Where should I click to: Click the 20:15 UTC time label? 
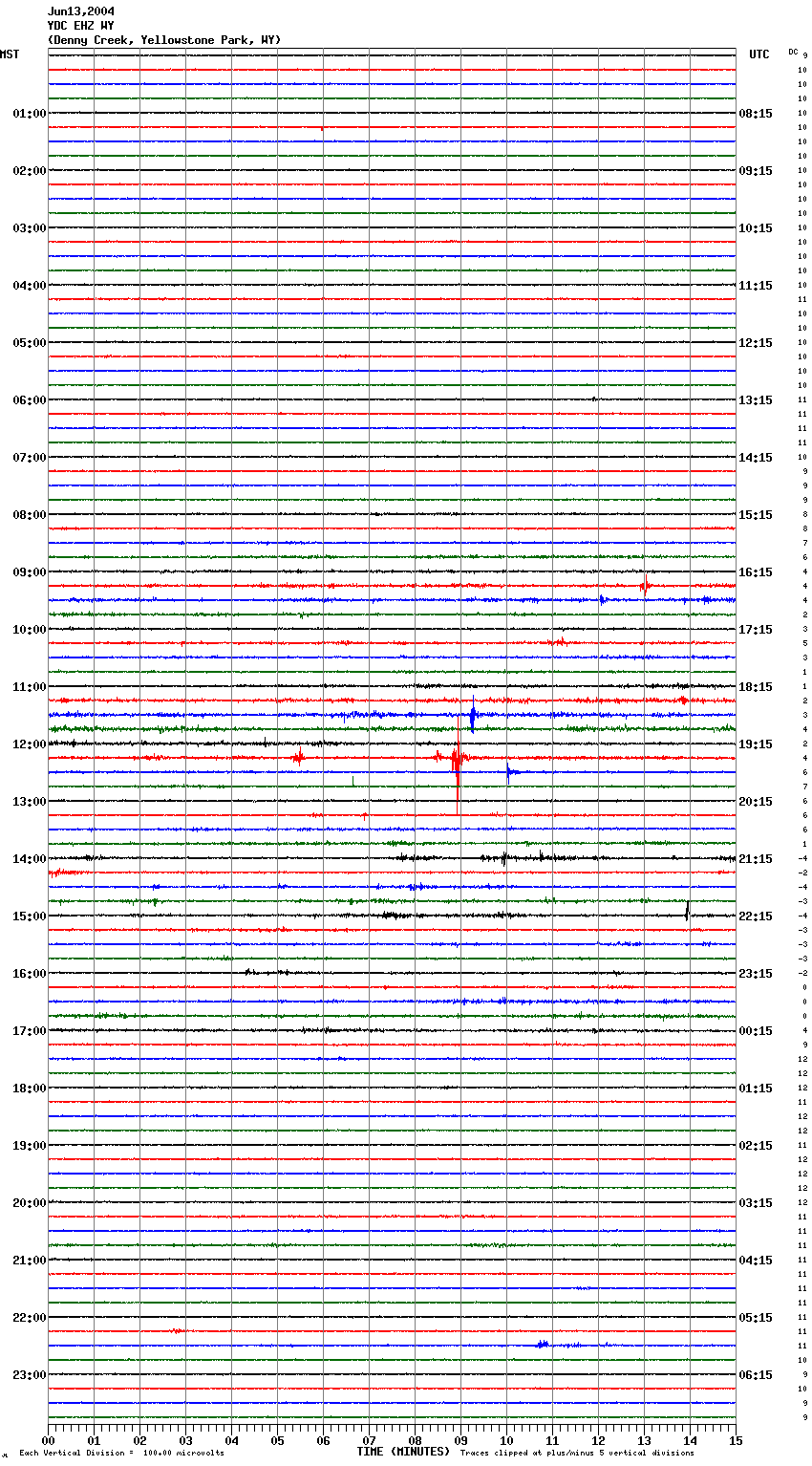(x=756, y=802)
